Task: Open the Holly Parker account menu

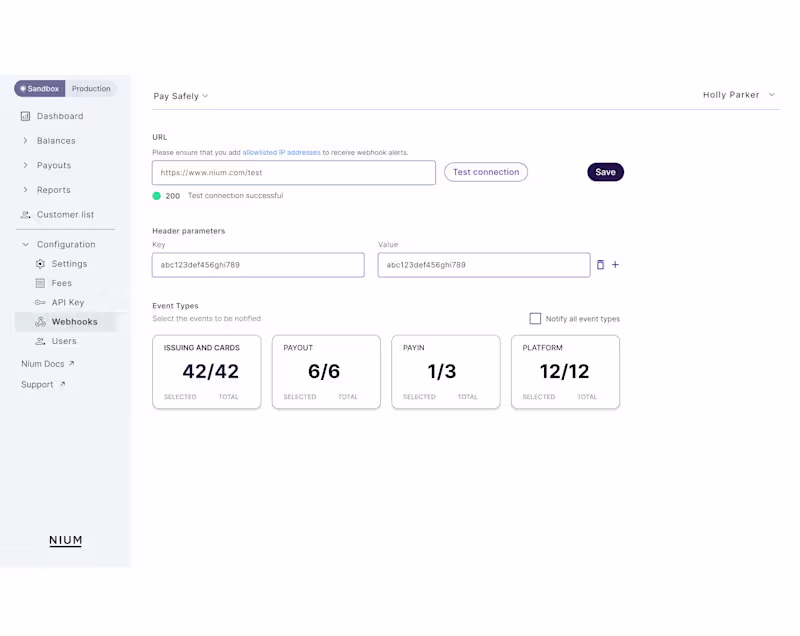Action: click(739, 95)
